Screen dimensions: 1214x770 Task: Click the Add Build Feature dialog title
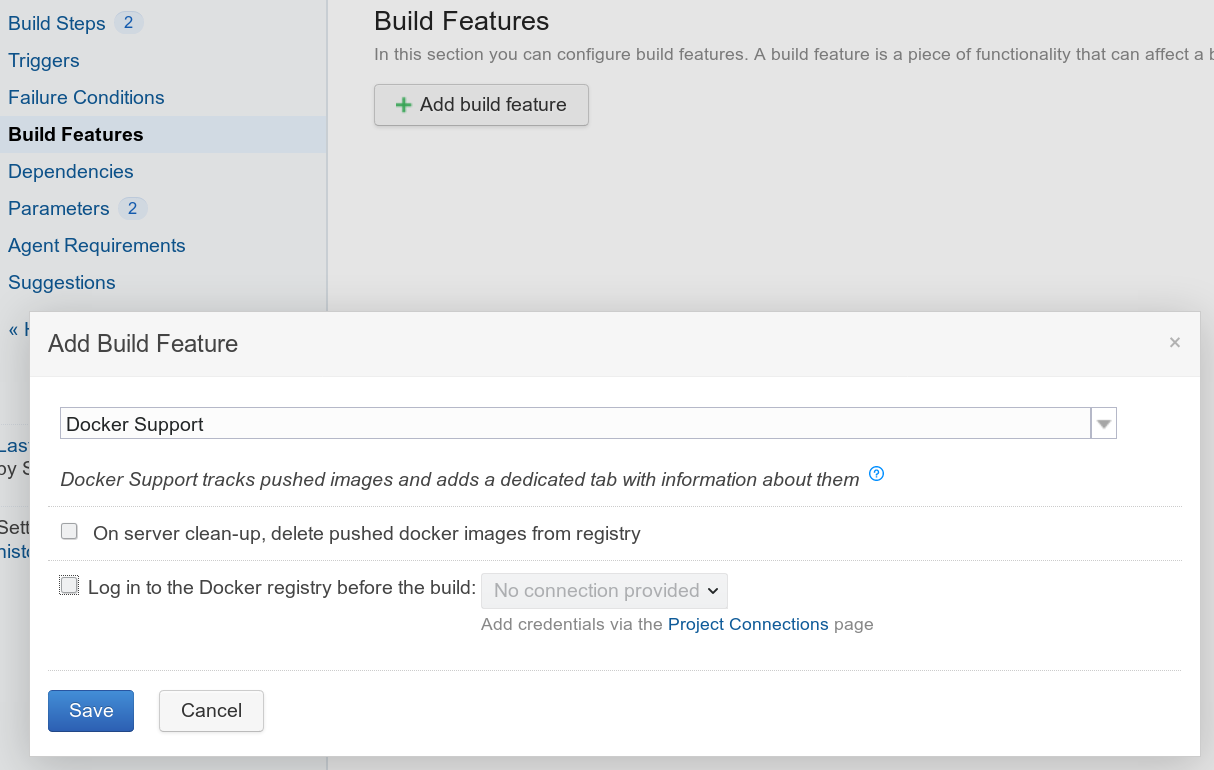pyautogui.click(x=143, y=344)
